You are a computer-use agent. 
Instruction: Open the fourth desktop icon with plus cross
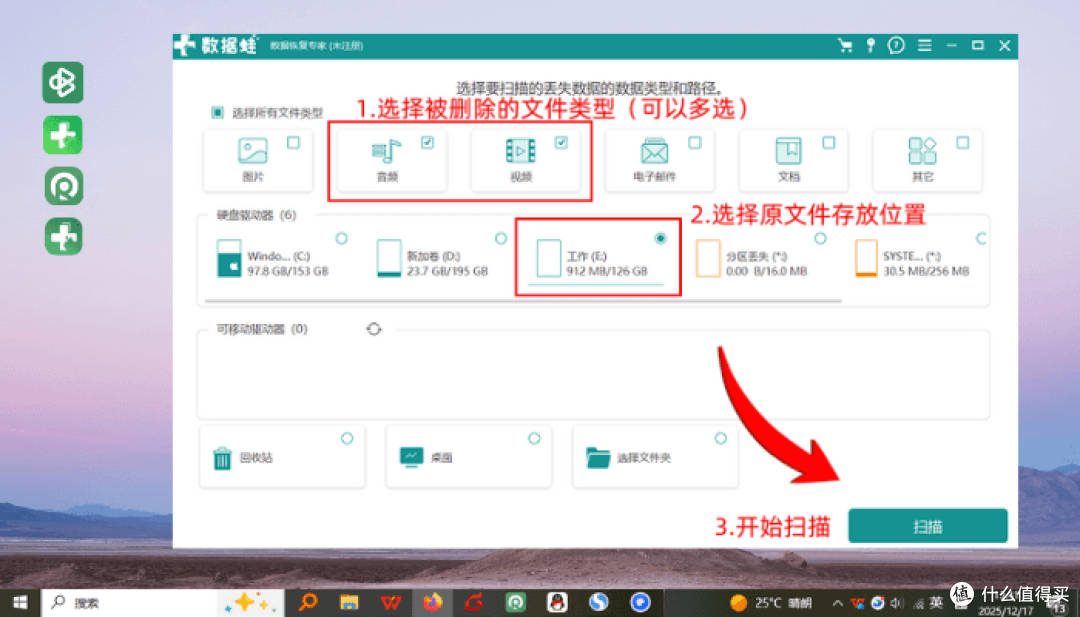[x=63, y=237]
